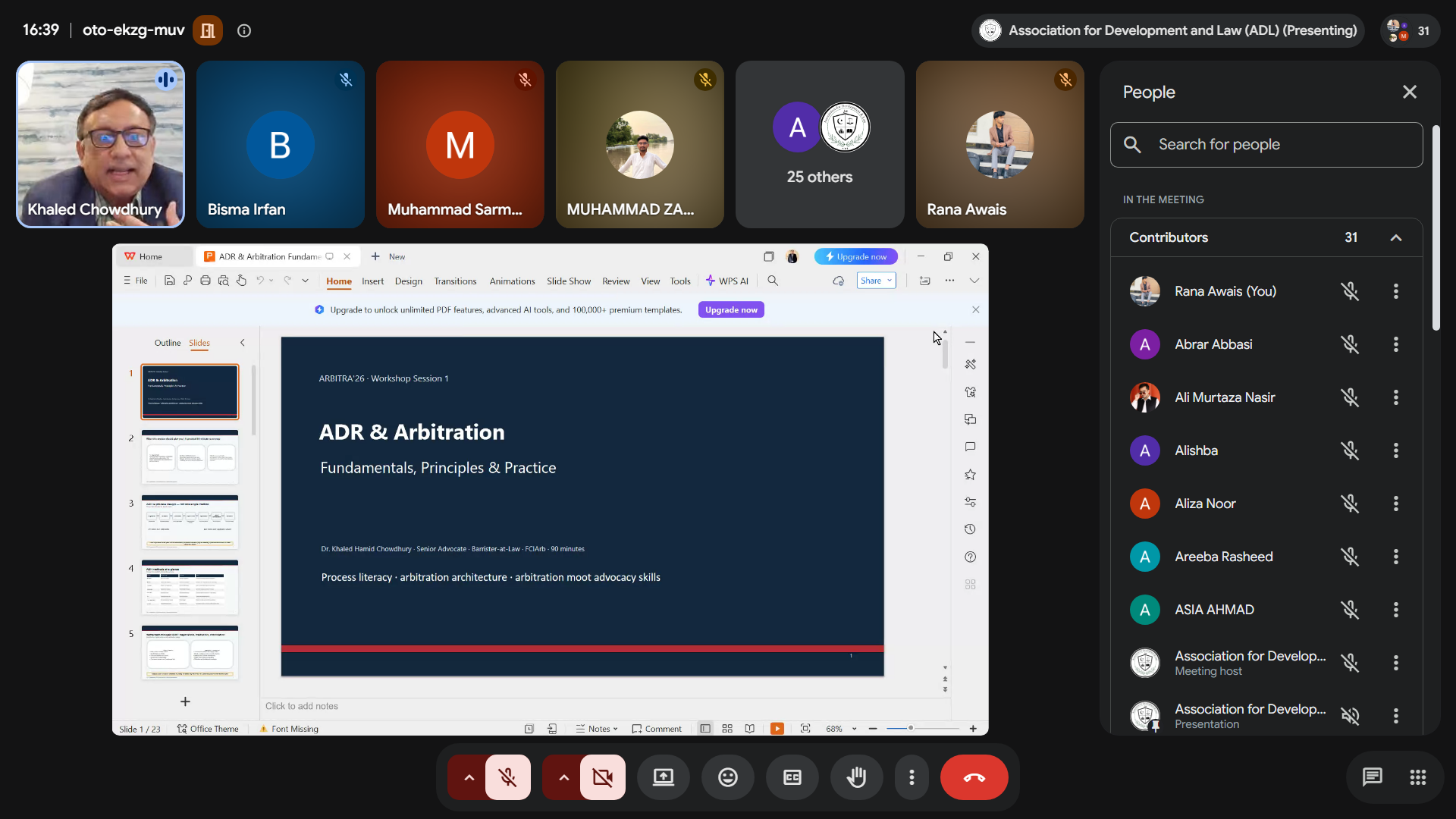Screen dimensions: 1456x819
Task: Click the help question mark icon in WPS sidebar
Action: pyautogui.click(x=970, y=557)
